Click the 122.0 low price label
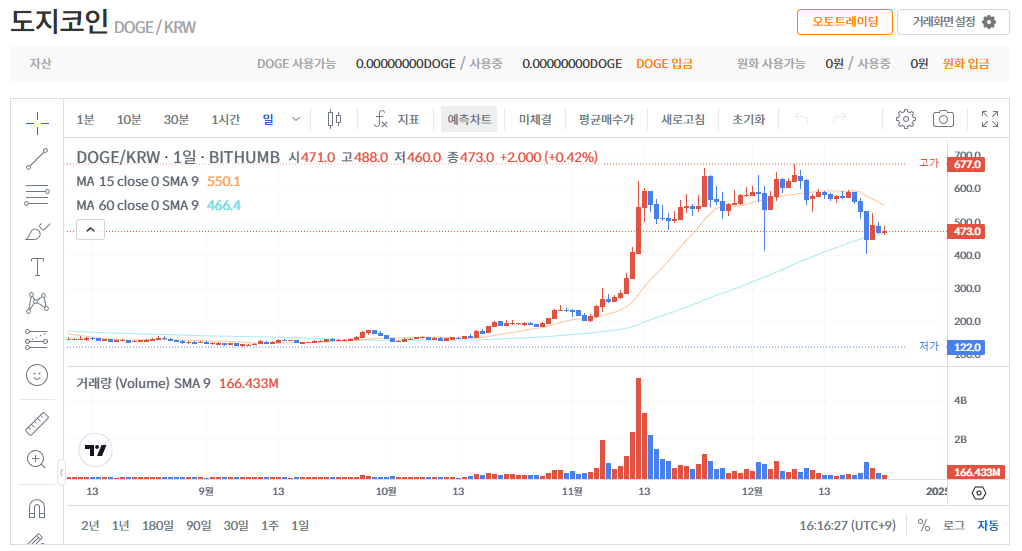Image resolution: width=1022 pixels, height=551 pixels. coord(966,348)
